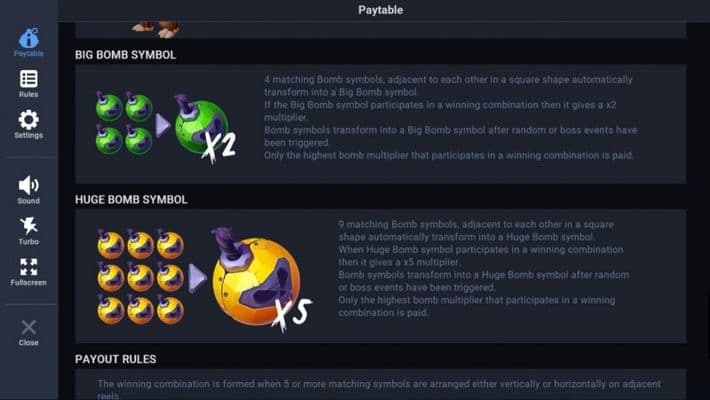Click the four small green bombs cluster
This screenshot has height=400, width=710.
pyautogui.click(x=124, y=123)
